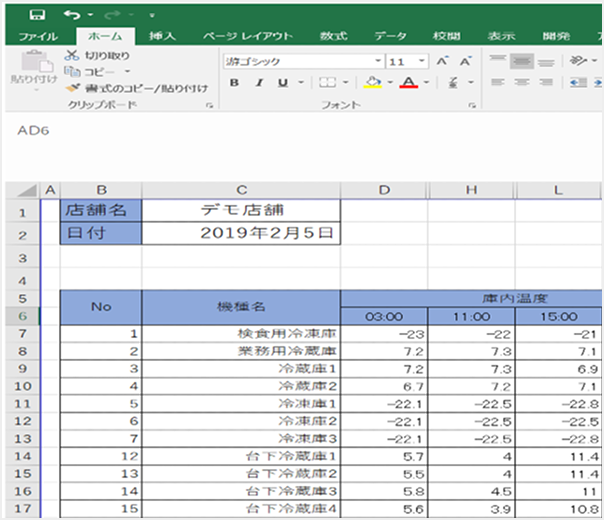Image resolution: width=604 pixels, height=520 pixels.
Task: Open the 校閲 ribbon tab
Action: (446, 36)
